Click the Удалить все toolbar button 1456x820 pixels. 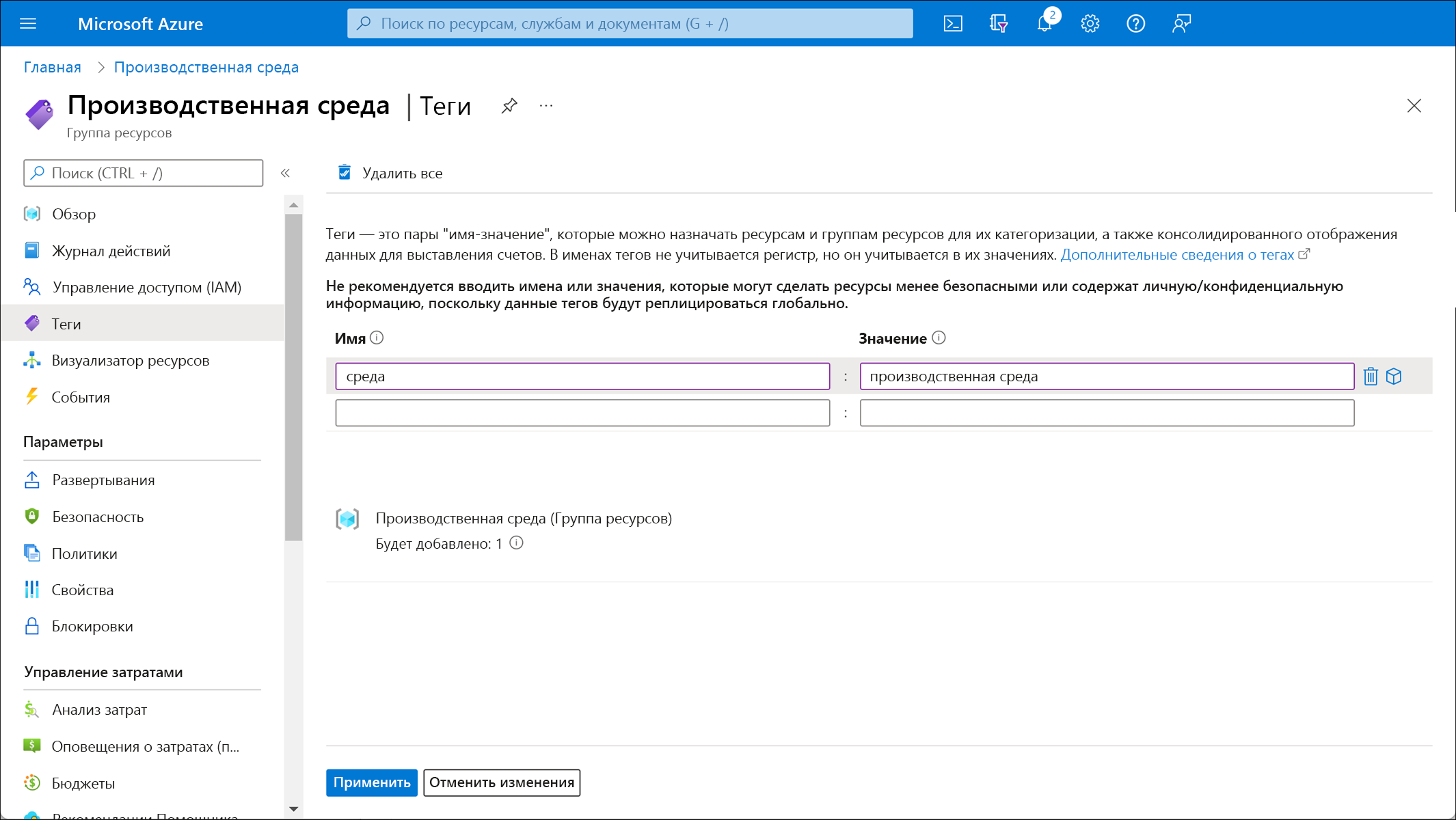tap(390, 173)
